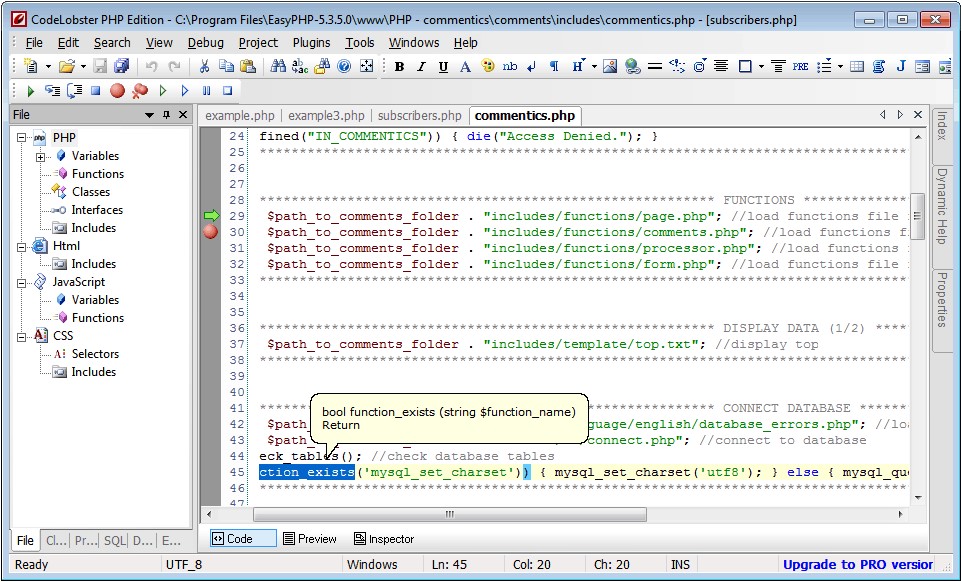Select the Cut tool on the toolbar
962x582 pixels.
coord(203,66)
